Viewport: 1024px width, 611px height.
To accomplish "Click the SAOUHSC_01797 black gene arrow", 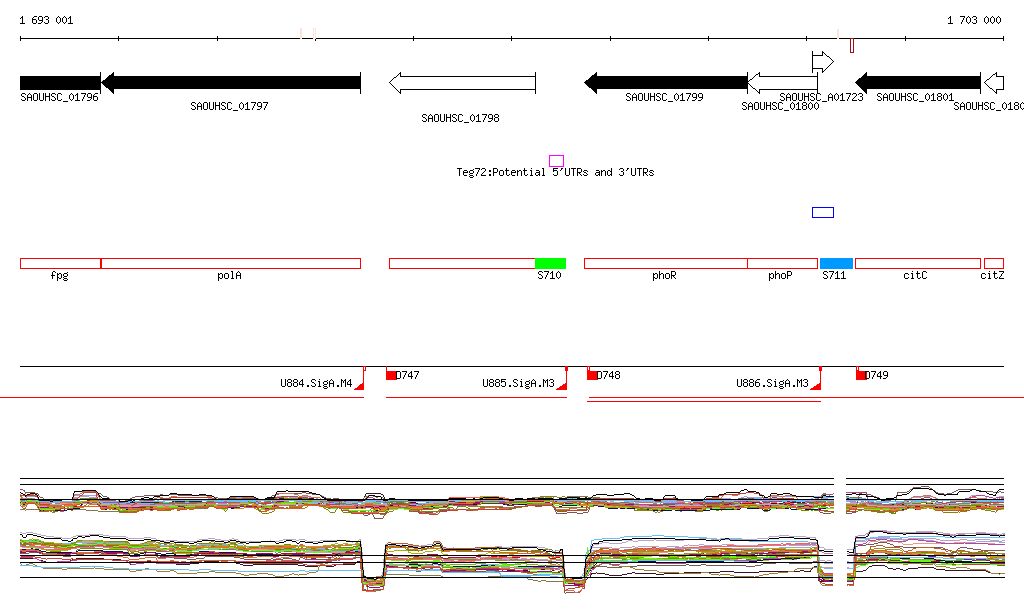I will pos(231,83).
